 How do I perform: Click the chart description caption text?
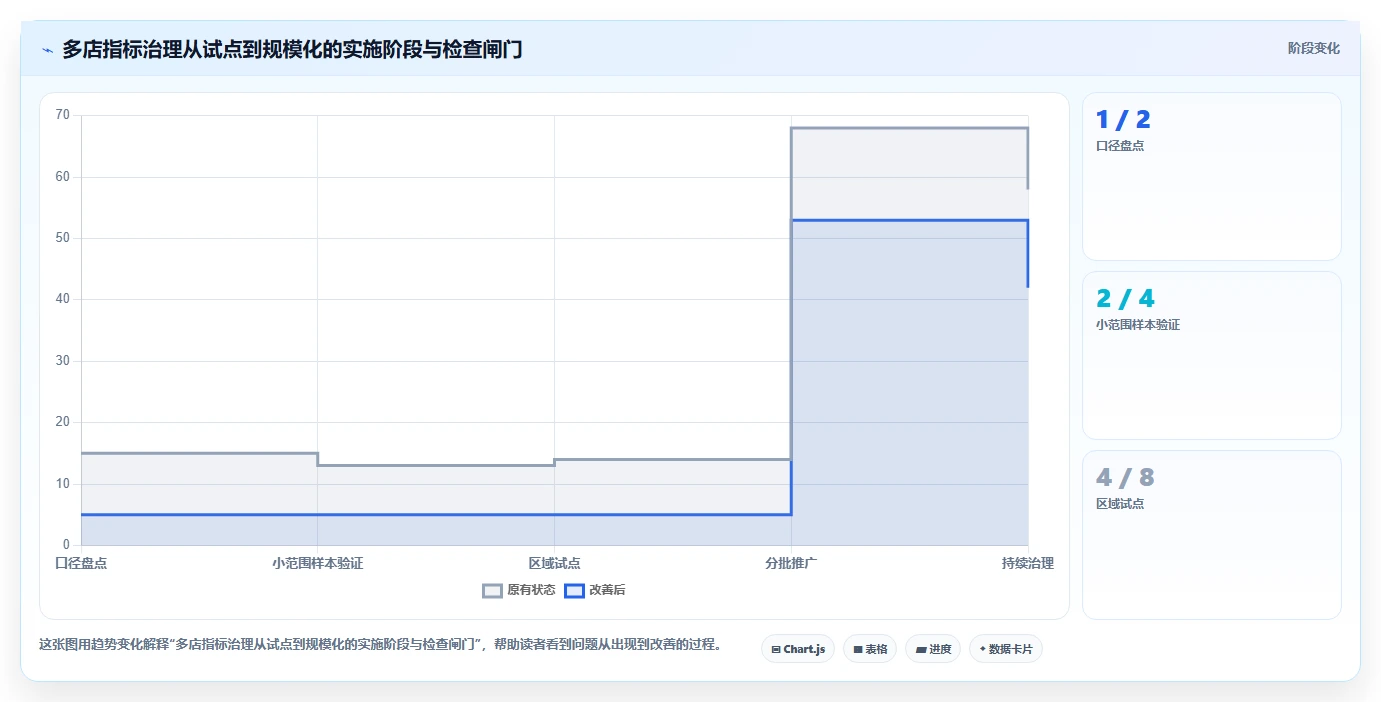tap(380, 644)
